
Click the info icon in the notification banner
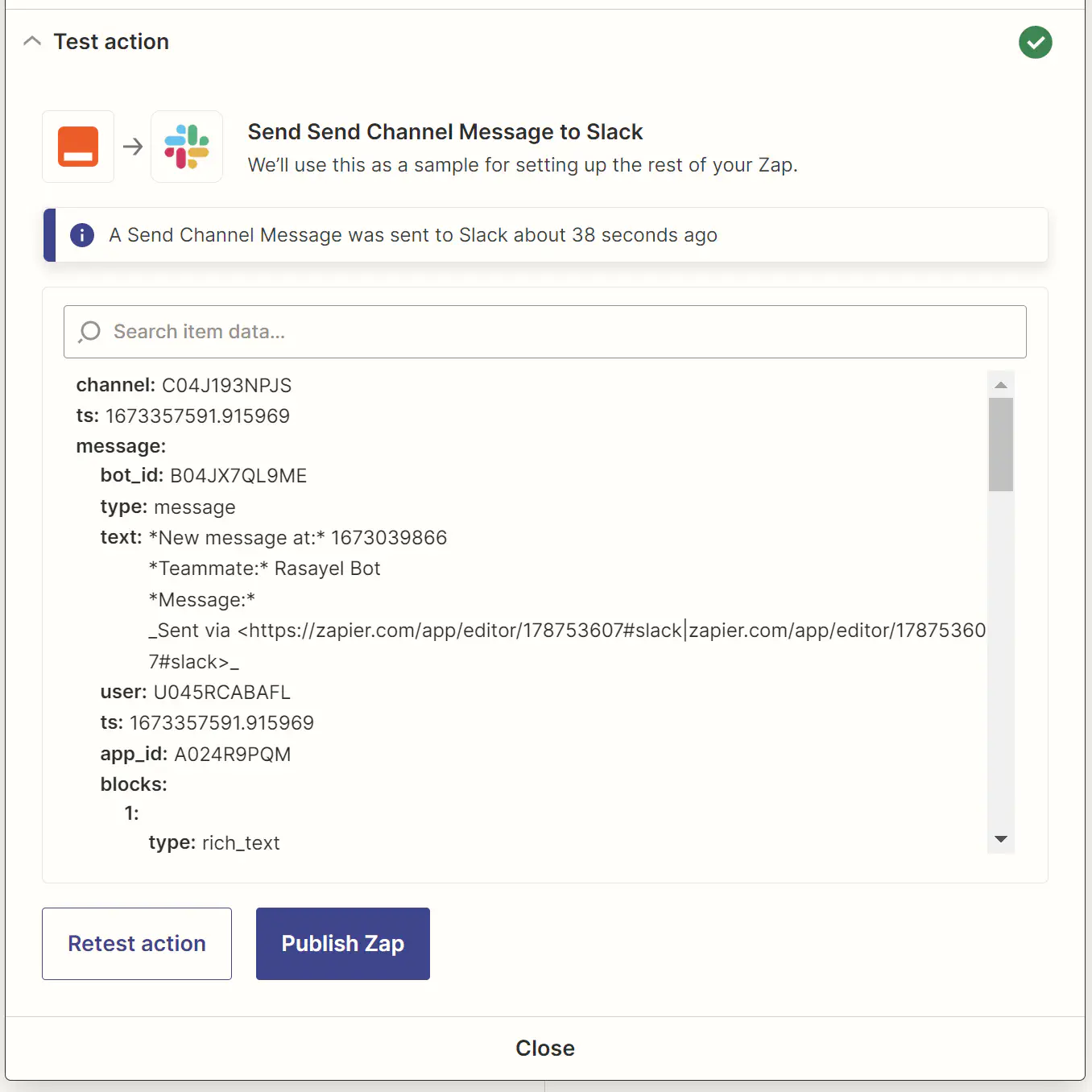pos(81,235)
